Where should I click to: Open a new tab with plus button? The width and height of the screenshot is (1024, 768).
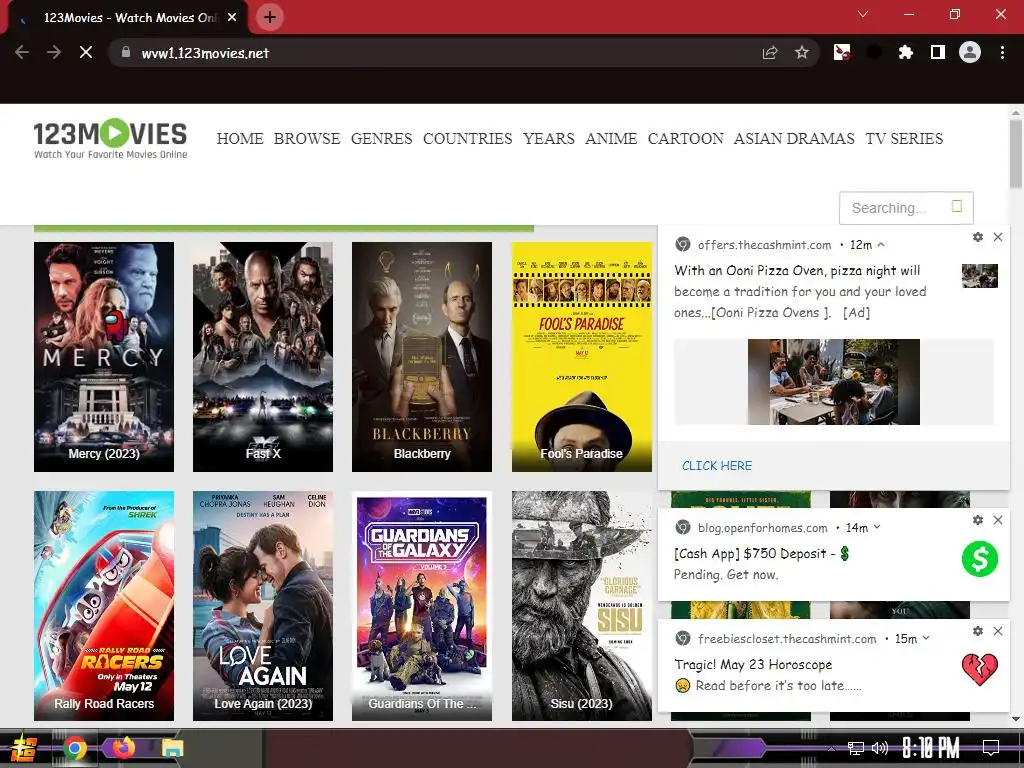point(270,17)
